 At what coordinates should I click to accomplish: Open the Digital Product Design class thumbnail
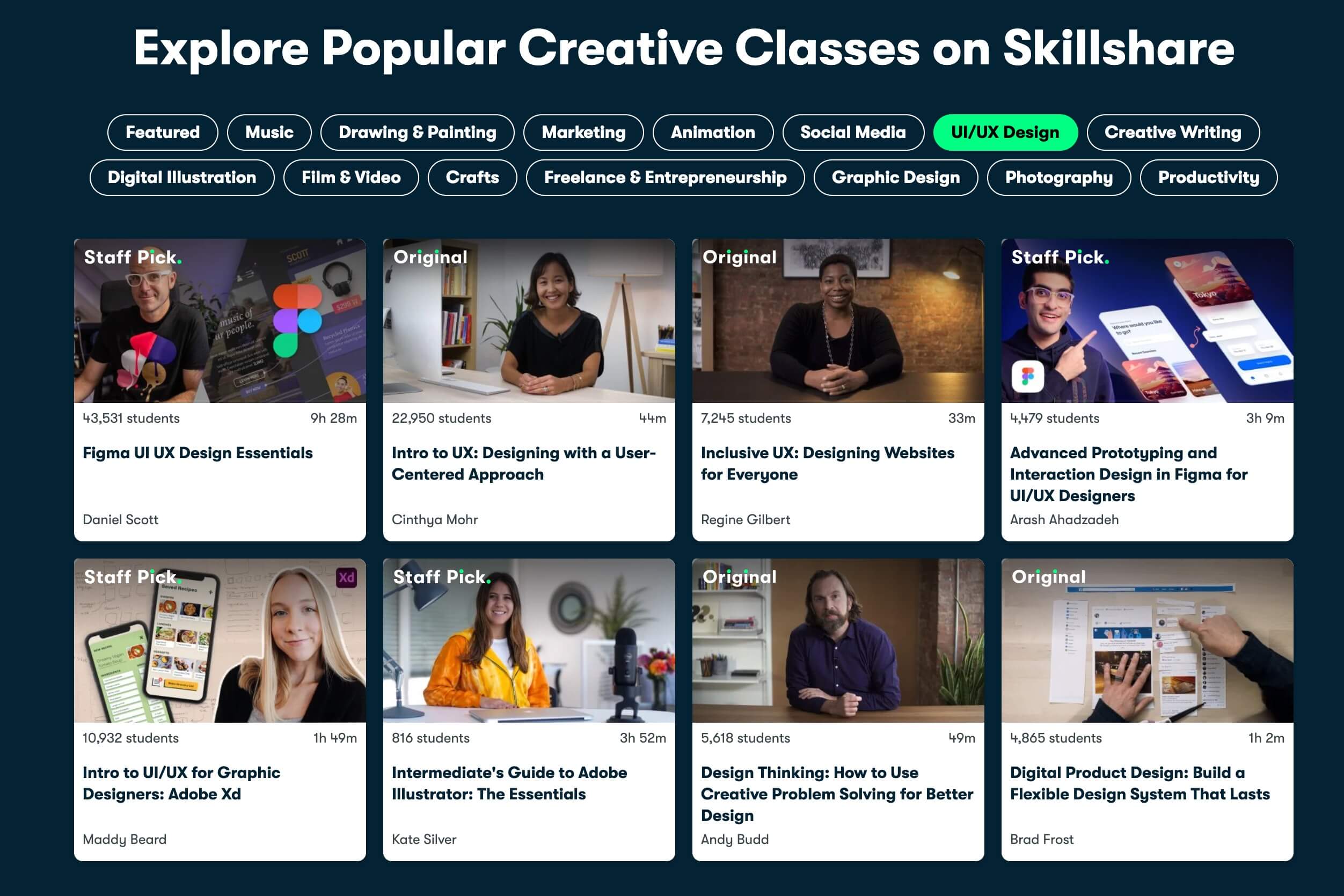tap(1147, 641)
